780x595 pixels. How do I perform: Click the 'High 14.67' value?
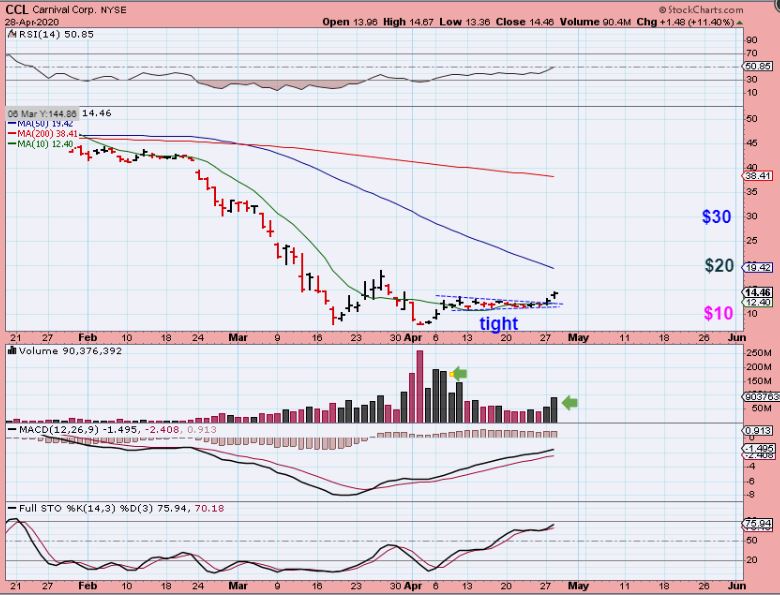(409, 22)
